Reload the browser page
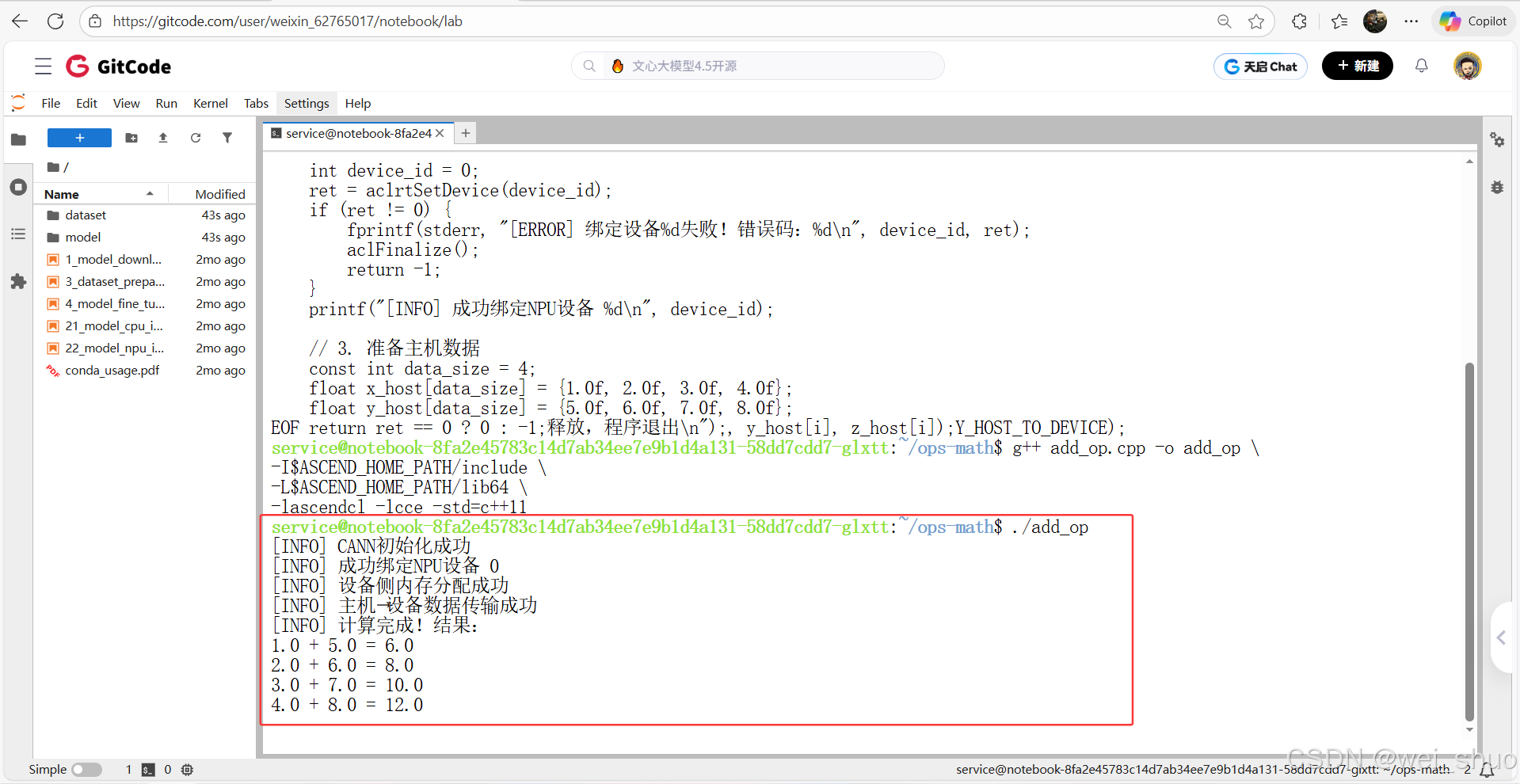1520x784 pixels. click(x=55, y=21)
